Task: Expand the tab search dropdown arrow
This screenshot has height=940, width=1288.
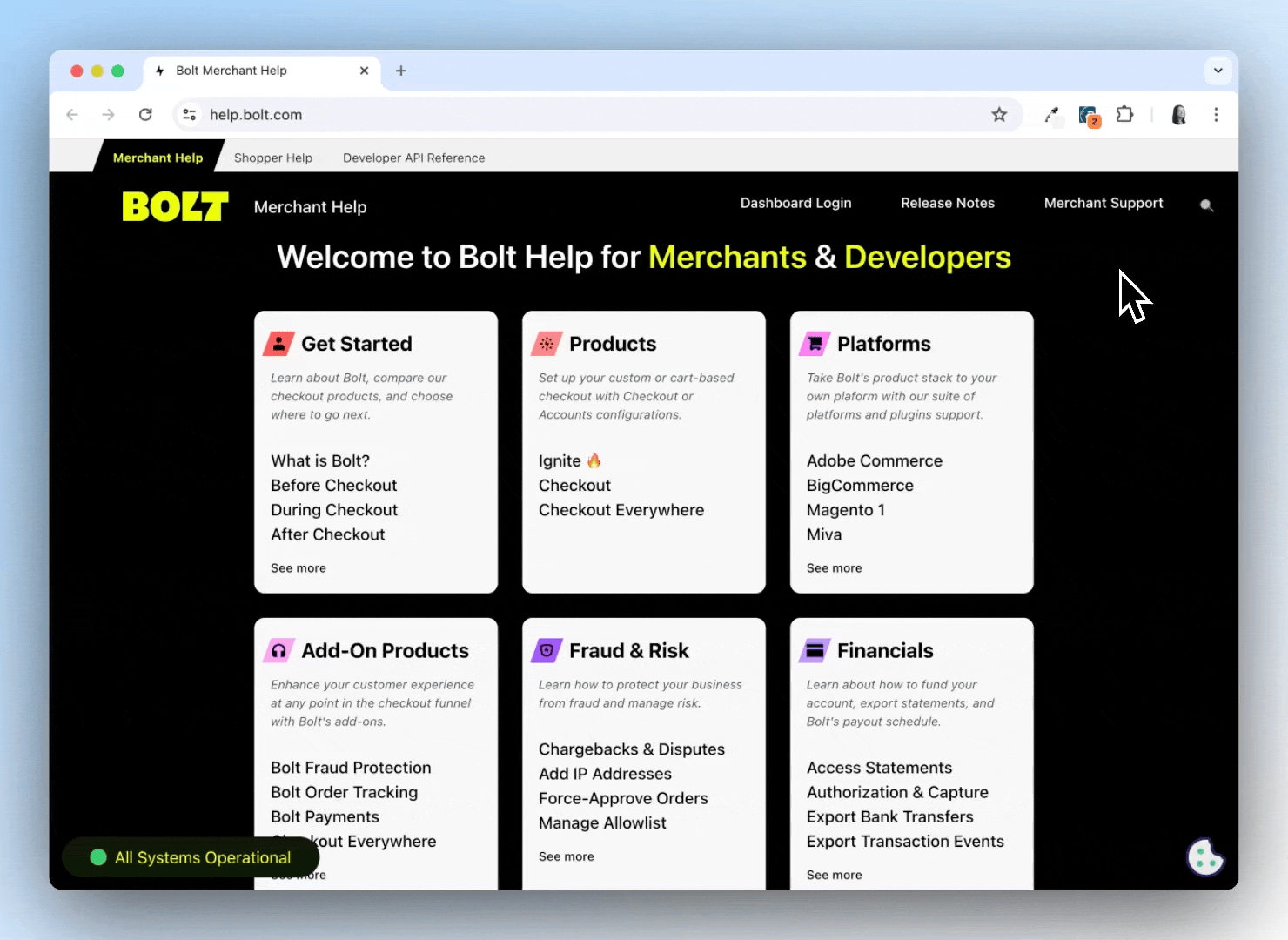Action: pyautogui.click(x=1218, y=70)
